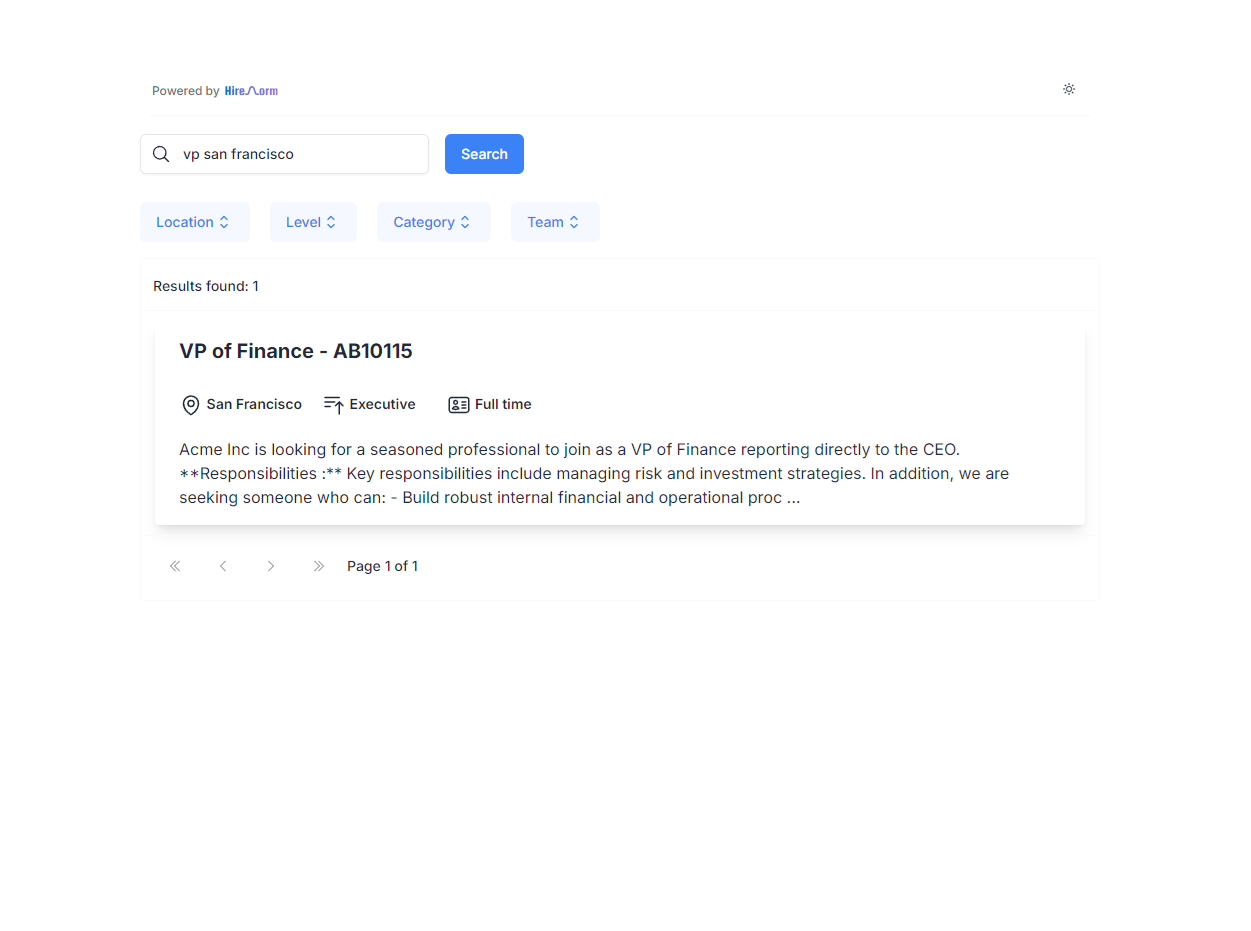Click the HireNorm logo link
Viewport: 1251px width, 931px height.
[251, 91]
